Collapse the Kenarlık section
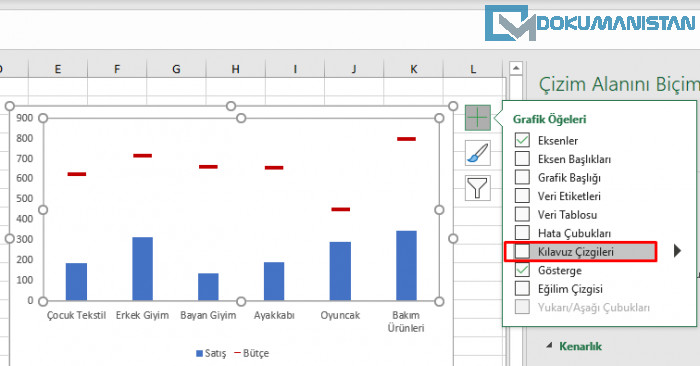 coord(550,345)
